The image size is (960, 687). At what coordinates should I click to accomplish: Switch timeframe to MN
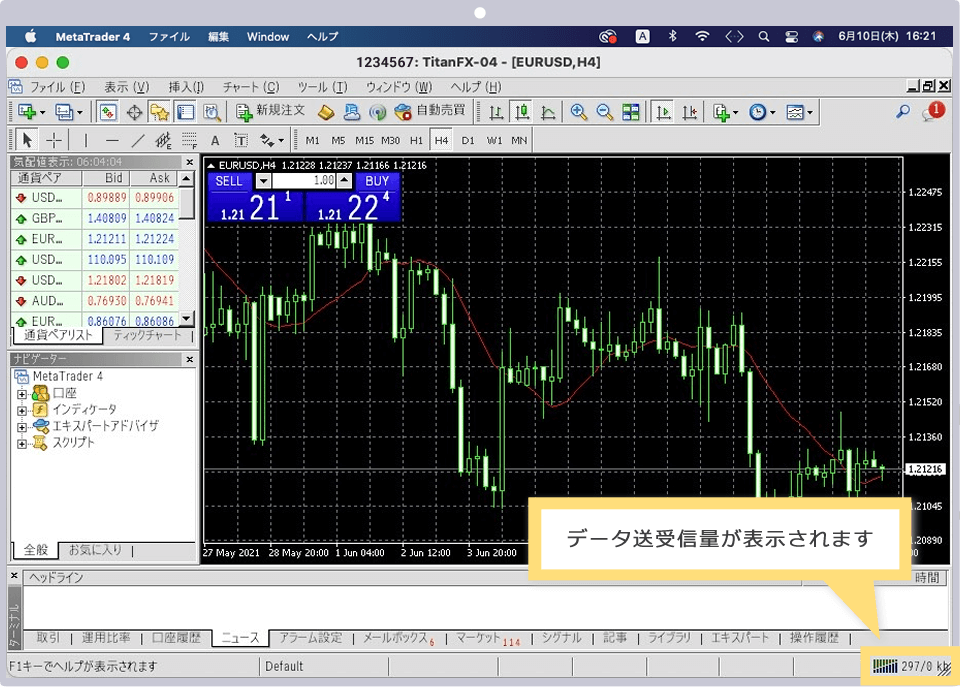click(x=519, y=140)
